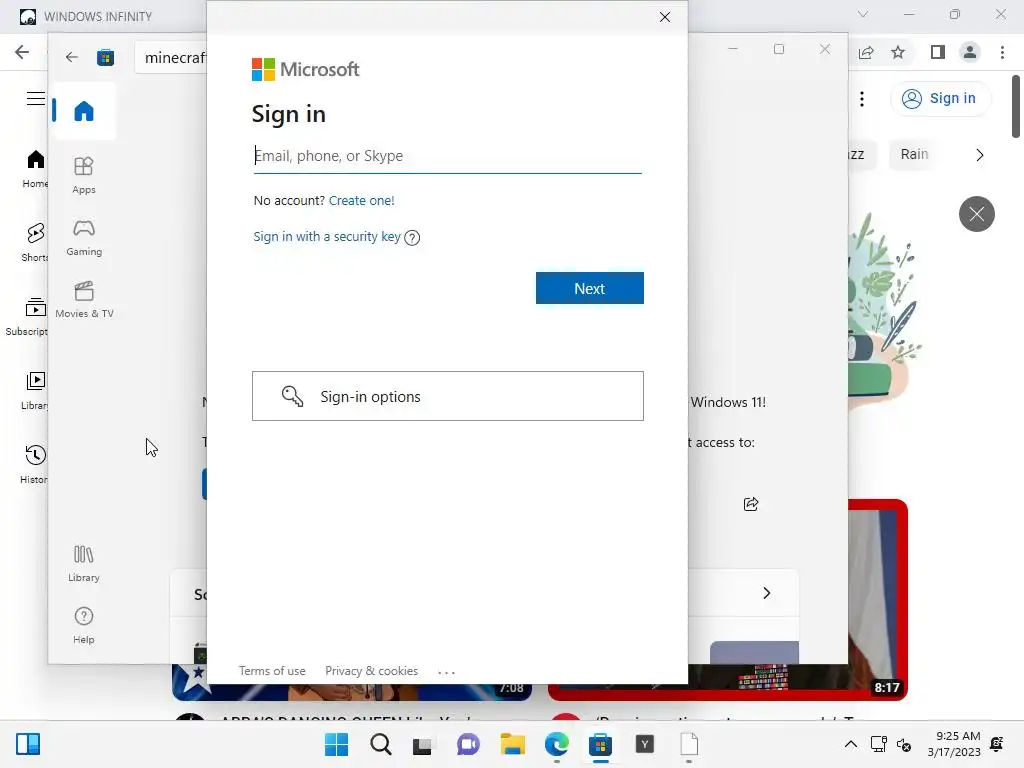The height and width of the screenshot is (768, 1024).
Task: Dismiss the banner with round X button
Action: click(x=976, y=214)
